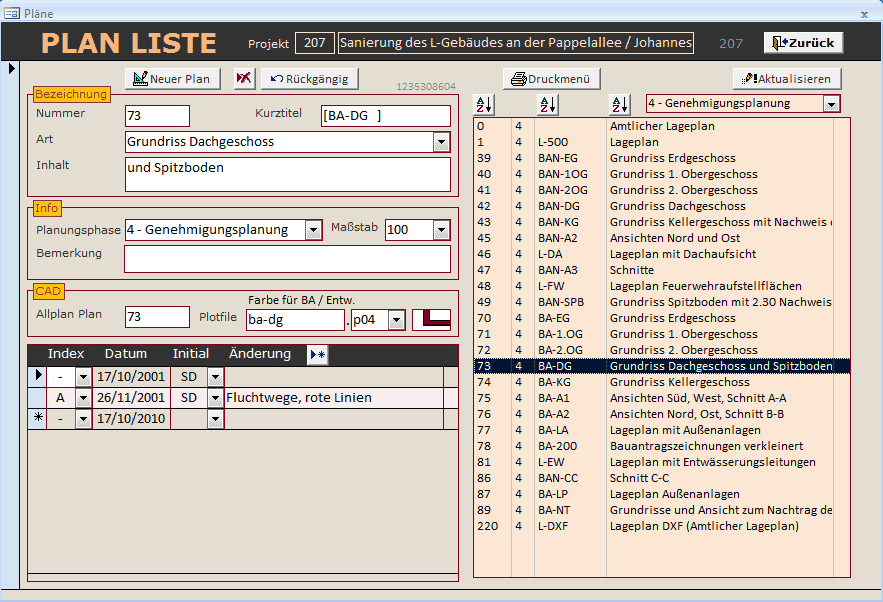Open the Index dropdown showing A
The height and width of the screenshot is (602, 883).
click(83, 398)
